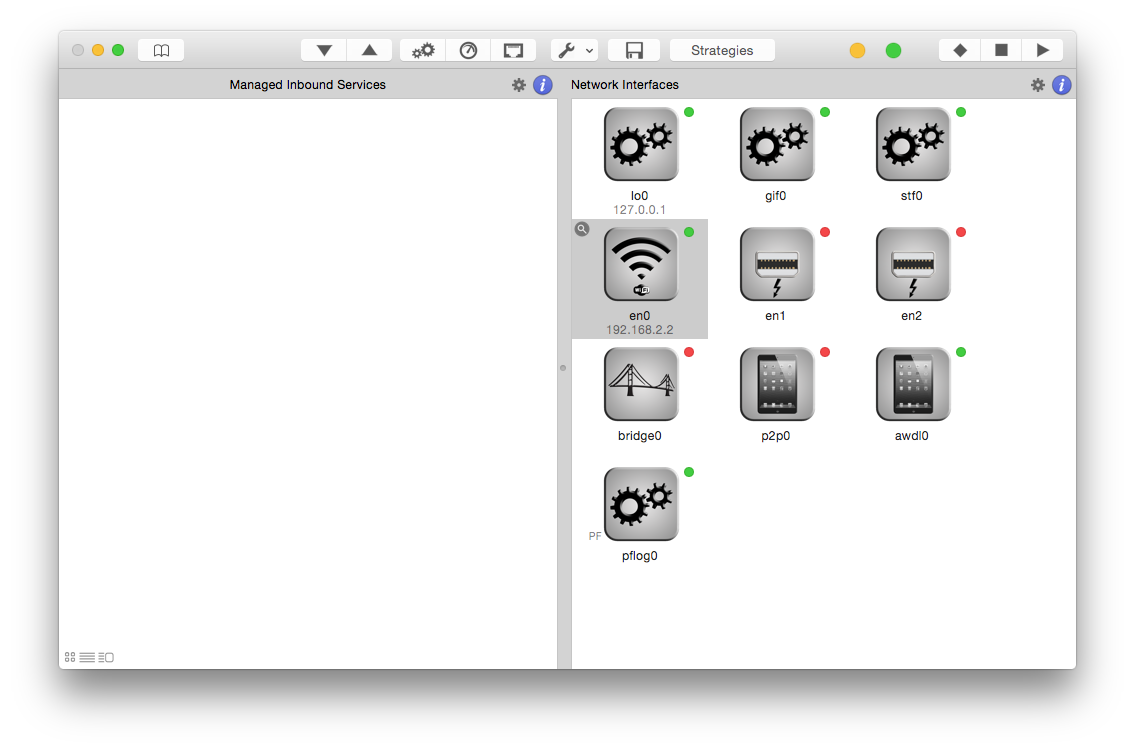The height and width of the screenshot is (752, 1129).
Task: Click the down triangle toolbar button
Action: coord(324,50)
